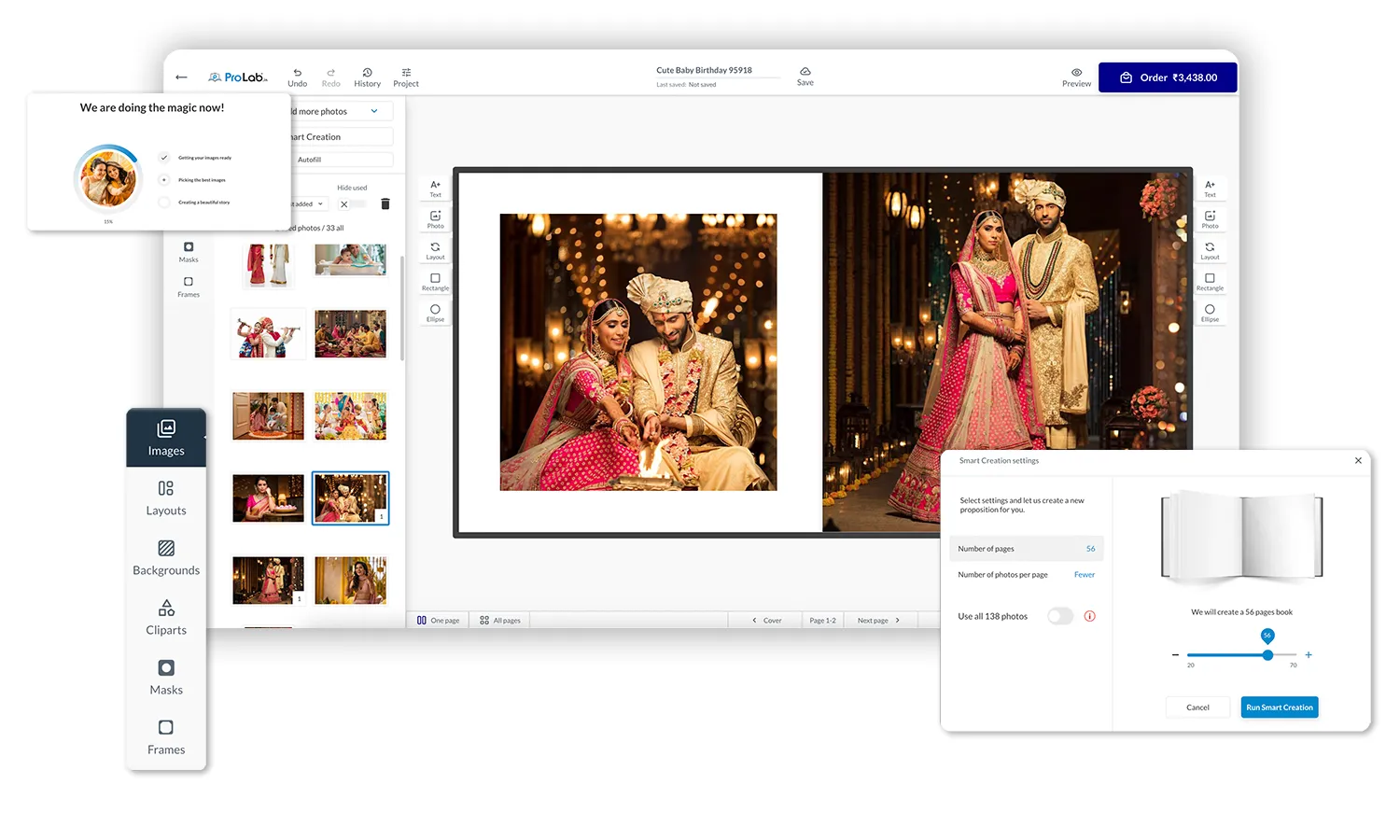The image size is (1400, 840).
Task: Open the History panel
Action: click(367, 73)
